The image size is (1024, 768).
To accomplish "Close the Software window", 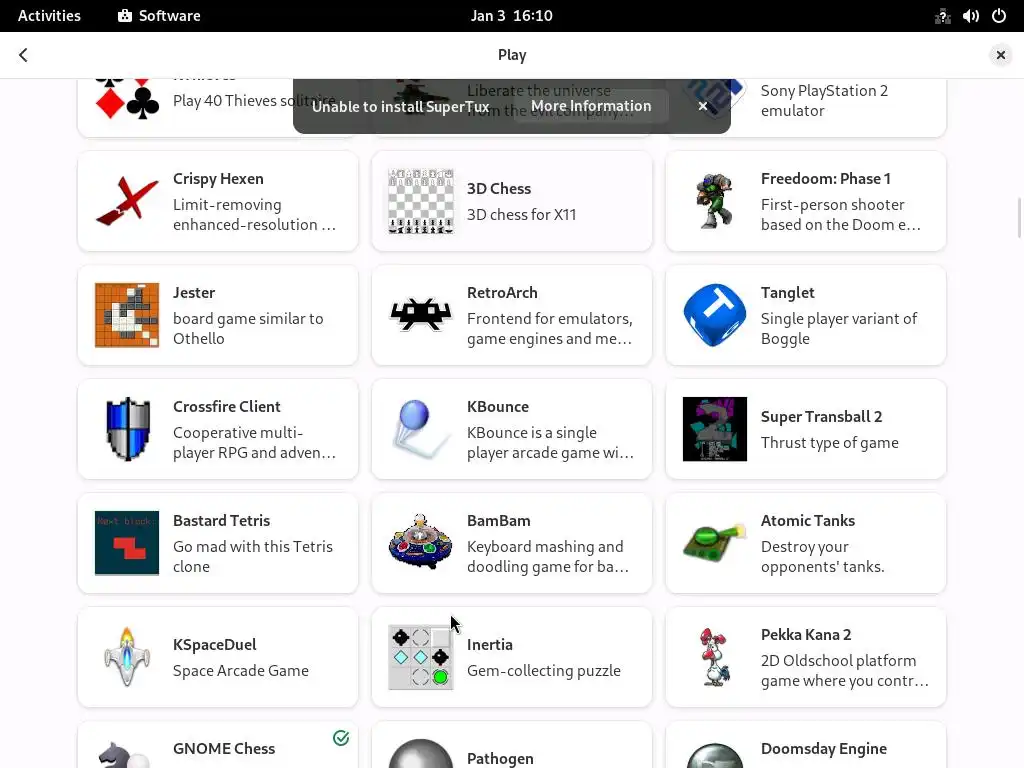I will [1000, 55].
